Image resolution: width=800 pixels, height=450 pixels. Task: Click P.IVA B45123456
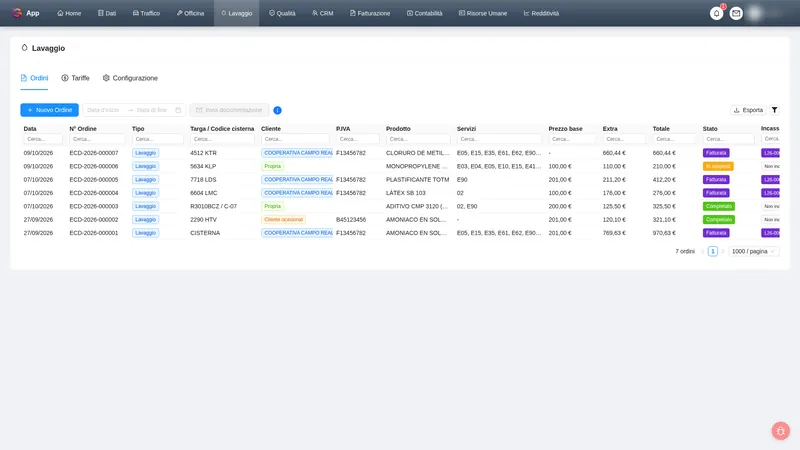coord(351,219)
